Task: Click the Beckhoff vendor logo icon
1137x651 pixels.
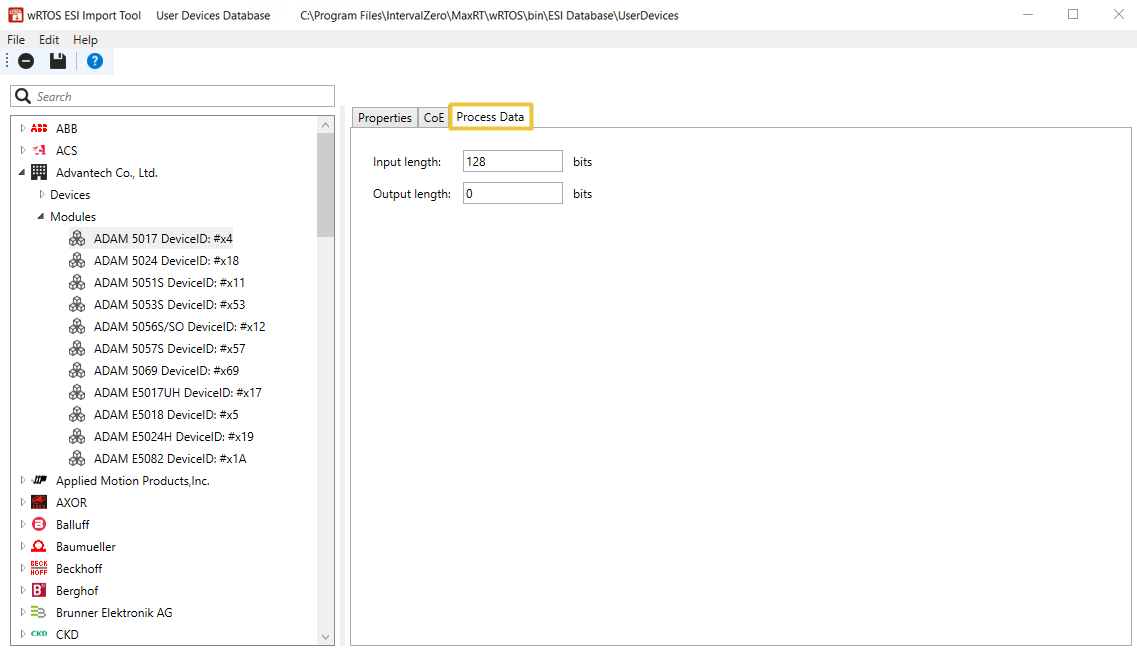Action: tap(39, 569)
